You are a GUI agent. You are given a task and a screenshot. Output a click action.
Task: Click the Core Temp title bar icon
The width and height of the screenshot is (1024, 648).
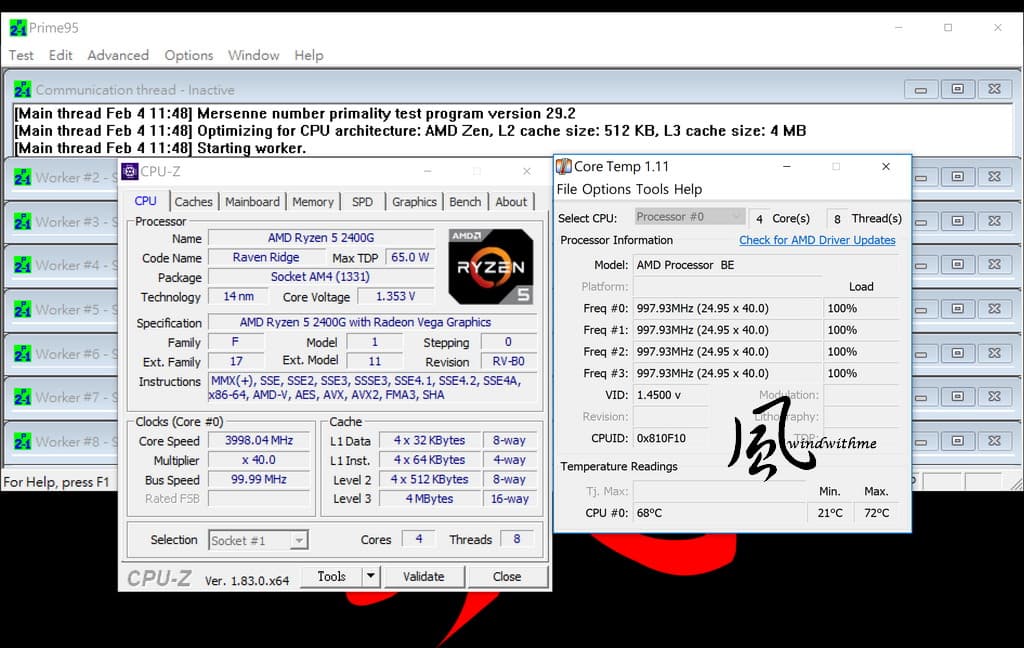[564, 167]
